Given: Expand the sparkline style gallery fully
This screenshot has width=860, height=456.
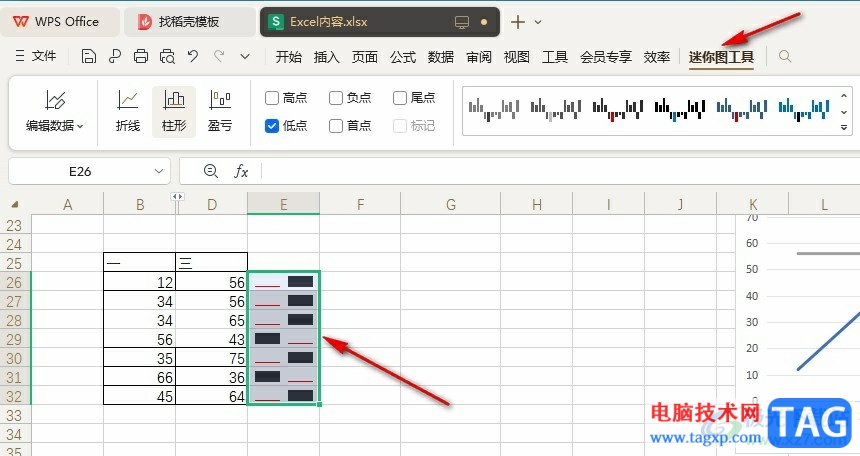Looking at the screenshot, I should 844,127.
